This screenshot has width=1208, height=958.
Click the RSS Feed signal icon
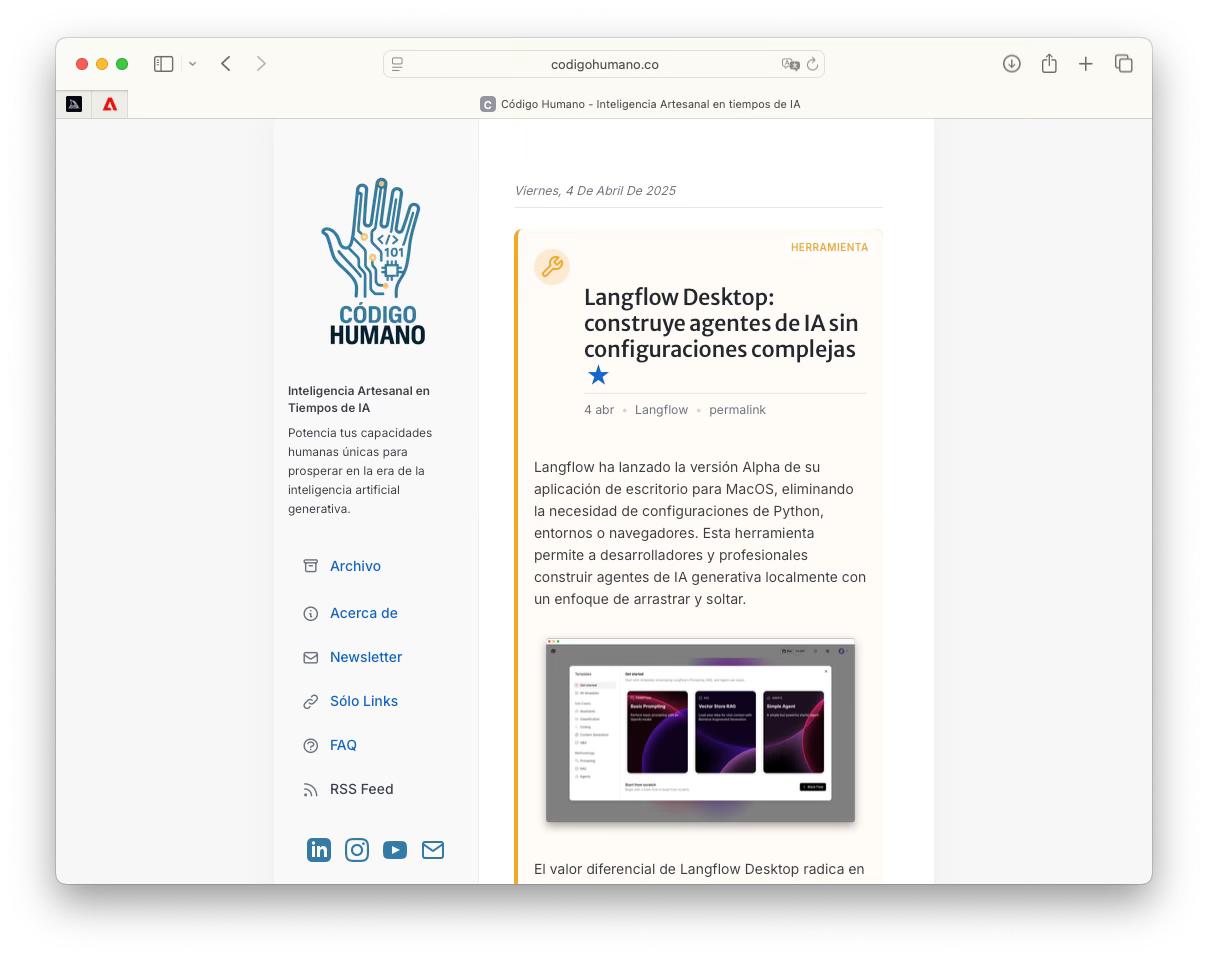tap(310, 790)
